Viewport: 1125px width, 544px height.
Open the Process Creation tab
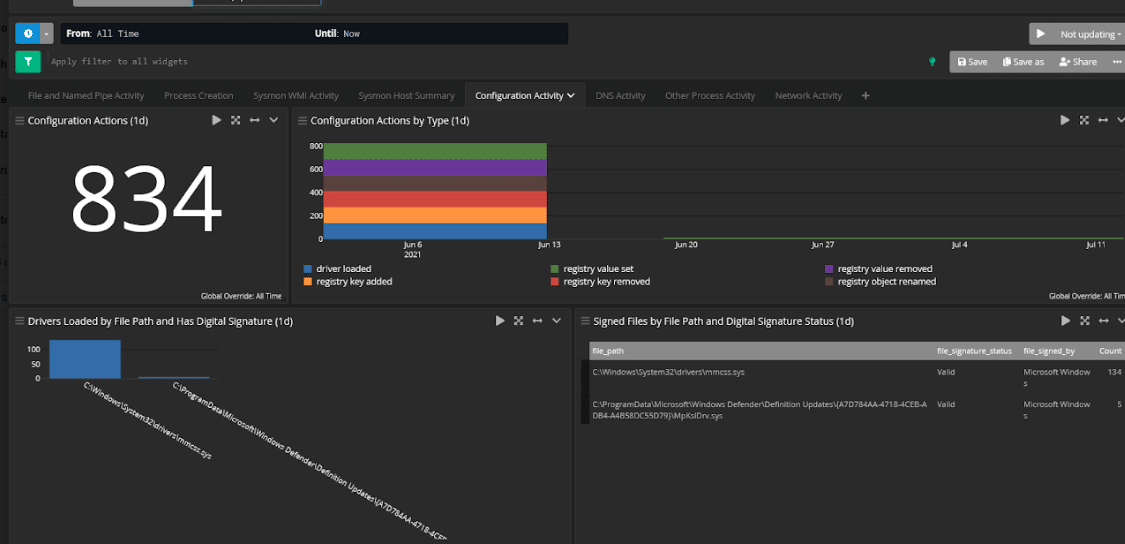coord(198,96)
